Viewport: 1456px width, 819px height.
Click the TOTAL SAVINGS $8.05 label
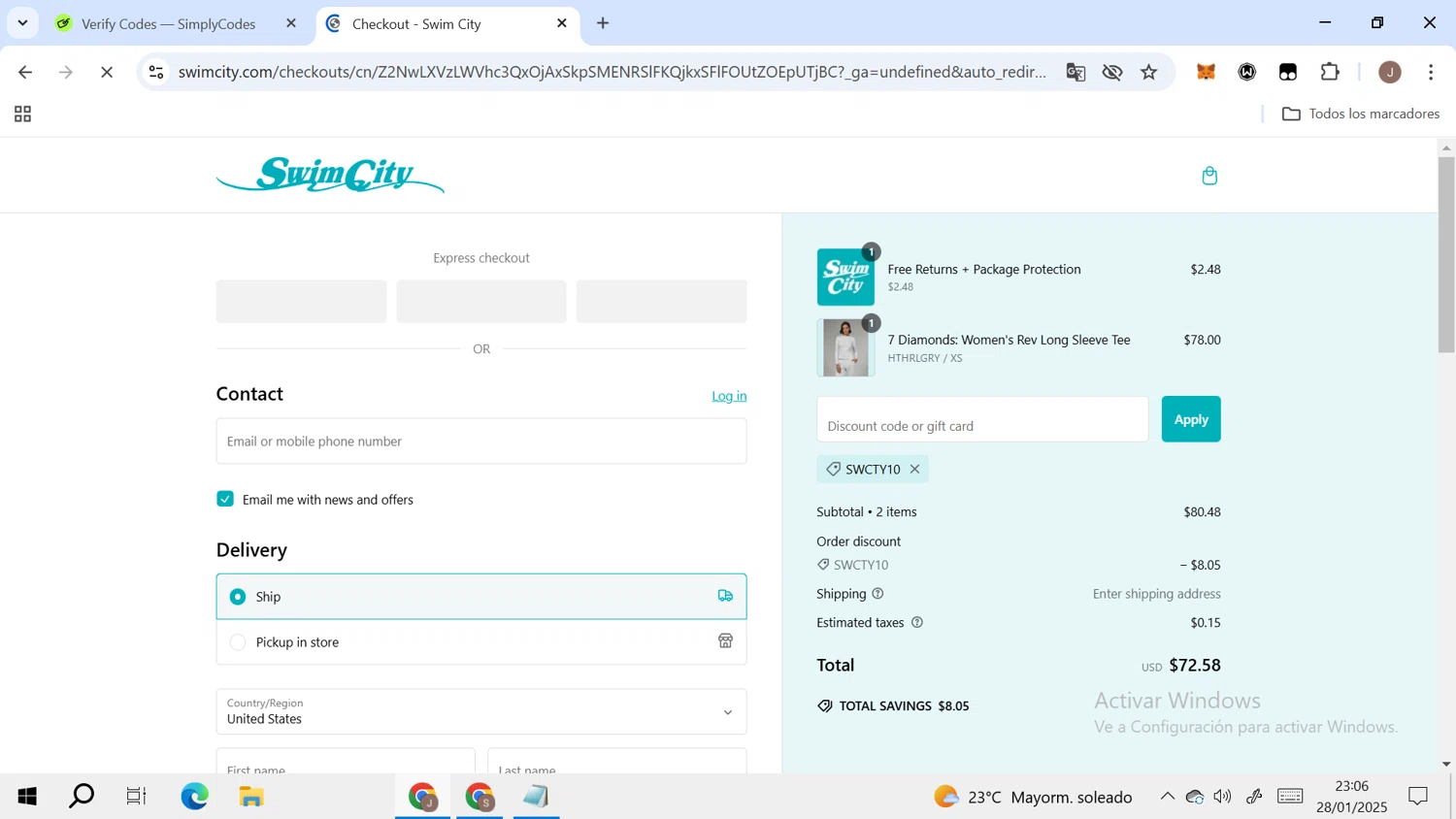pos(904,706)
